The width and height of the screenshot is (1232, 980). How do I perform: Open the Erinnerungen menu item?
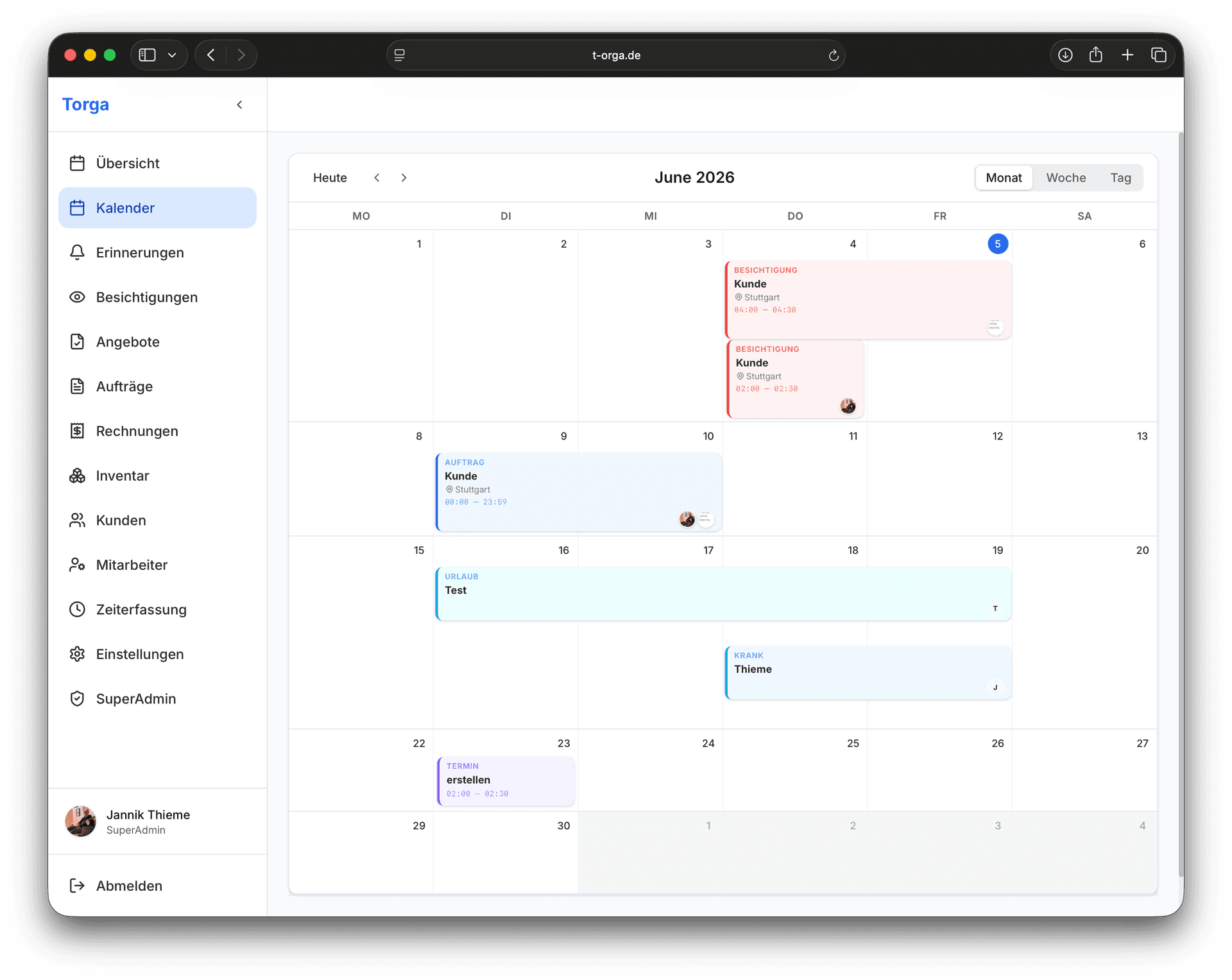[157, 252]
